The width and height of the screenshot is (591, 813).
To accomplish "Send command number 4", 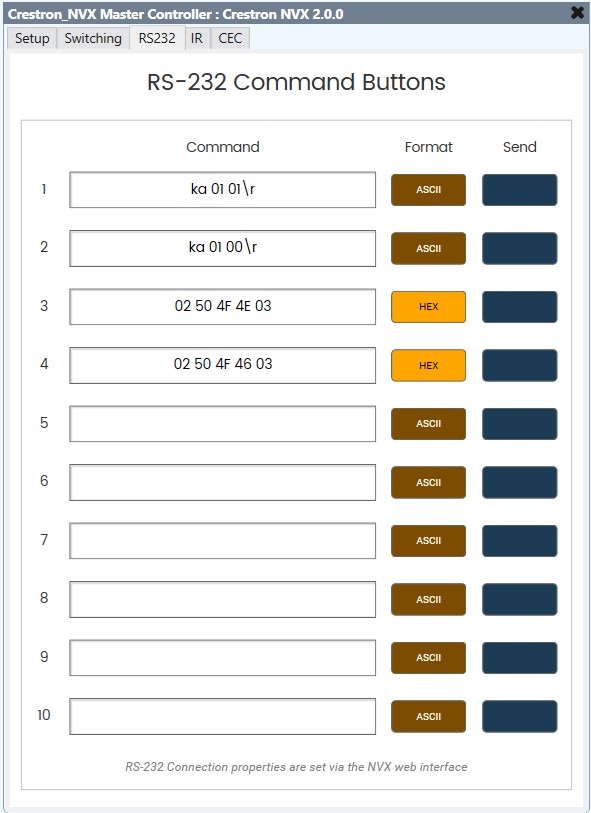I will (x=520, y=365).
